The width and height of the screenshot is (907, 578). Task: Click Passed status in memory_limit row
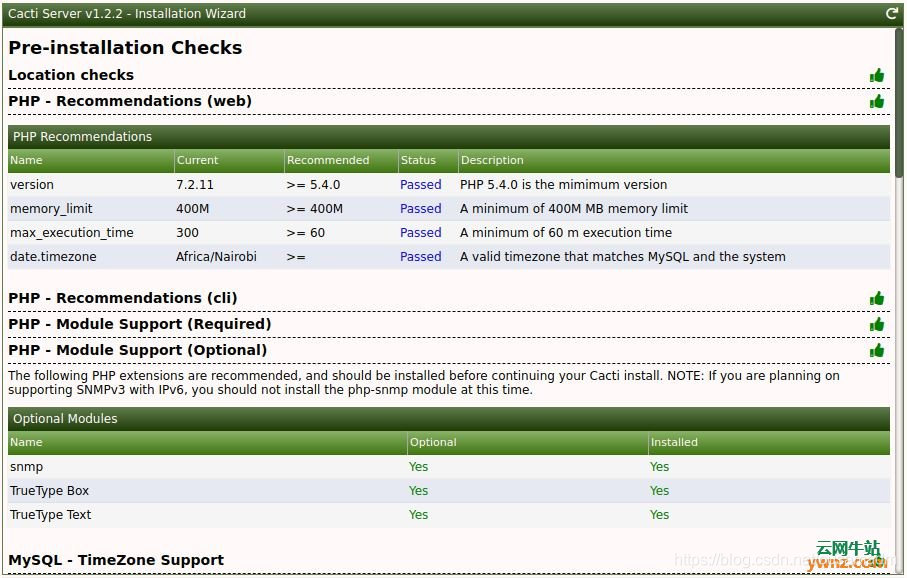tap(421, 209)
